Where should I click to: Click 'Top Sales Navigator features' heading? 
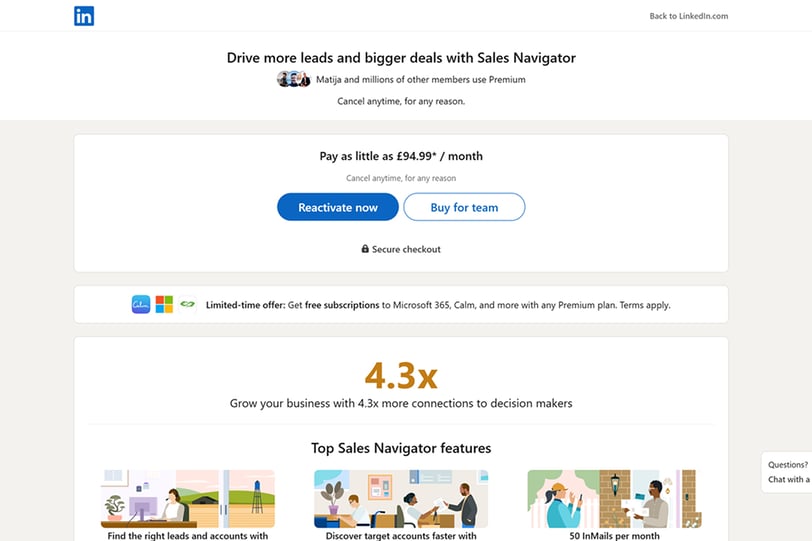tap(401, 448)
